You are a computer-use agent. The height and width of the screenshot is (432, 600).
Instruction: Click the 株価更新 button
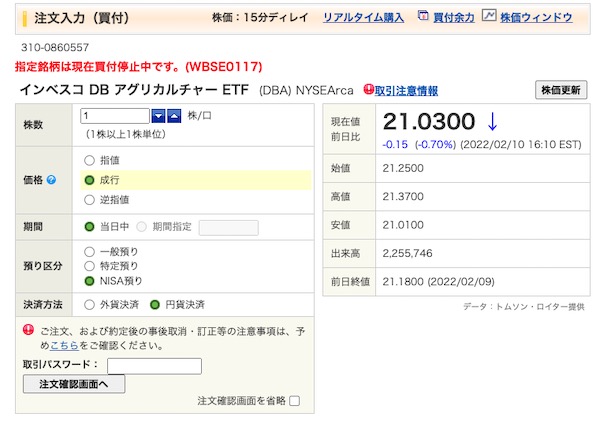click(561, 90)
